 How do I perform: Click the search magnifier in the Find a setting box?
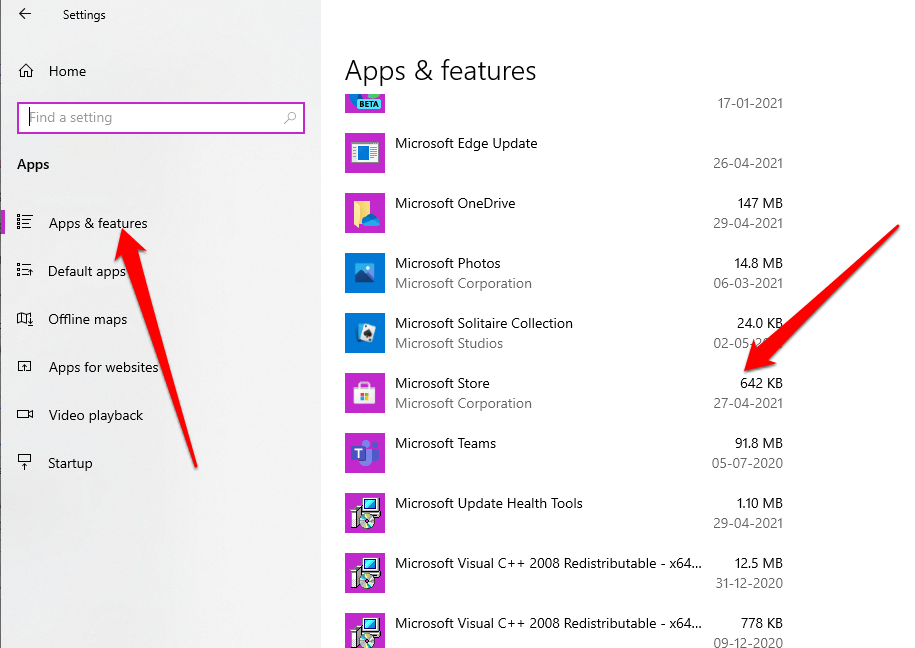coord(290,118)
